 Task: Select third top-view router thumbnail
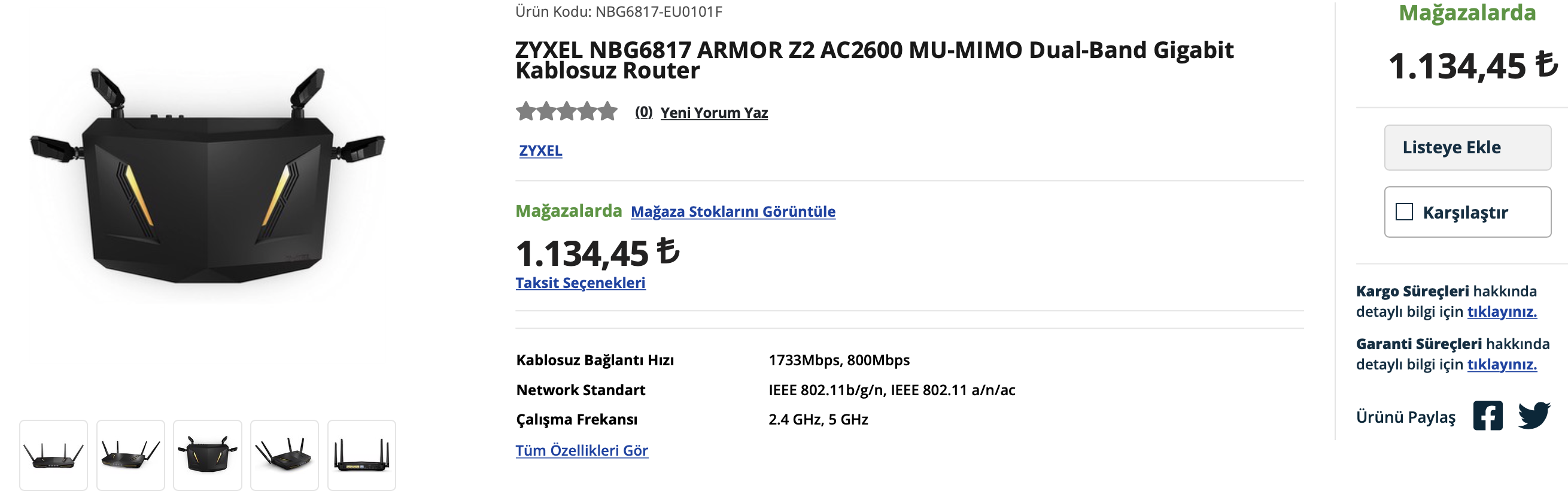pos(208,455)
